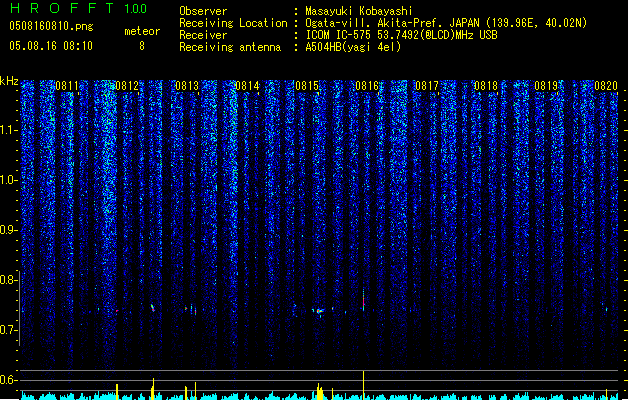
Task: Click the 0816 time marker
Action: point(367,85)
